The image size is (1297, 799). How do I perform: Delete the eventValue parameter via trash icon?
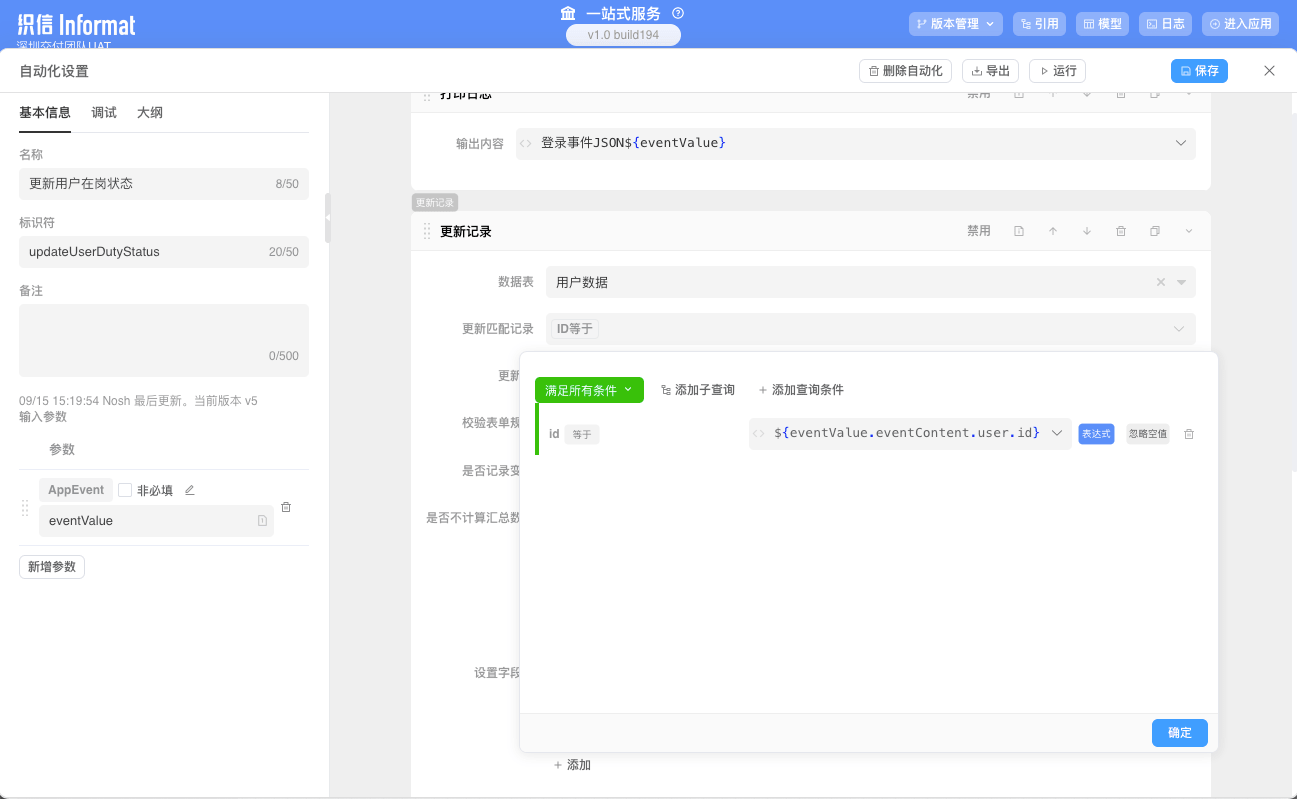click(x=286, y=507)
